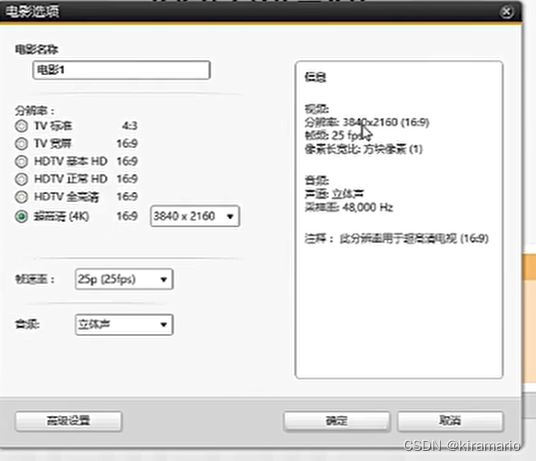536x461 pixels.
Task: Choose the TV 宽屏 16:9 resolution option
Action: click(x=21, y=144)
